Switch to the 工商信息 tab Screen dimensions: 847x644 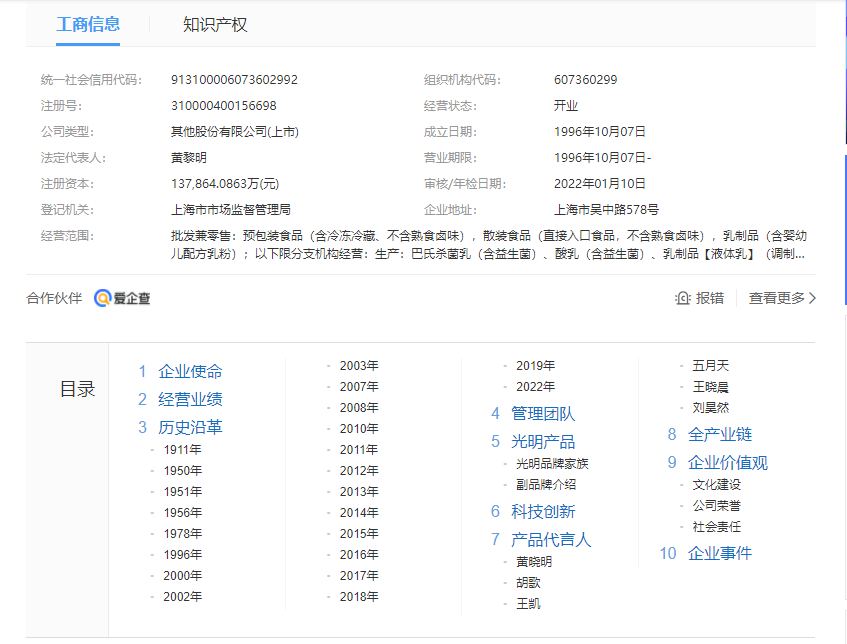[x=88, y=24]
